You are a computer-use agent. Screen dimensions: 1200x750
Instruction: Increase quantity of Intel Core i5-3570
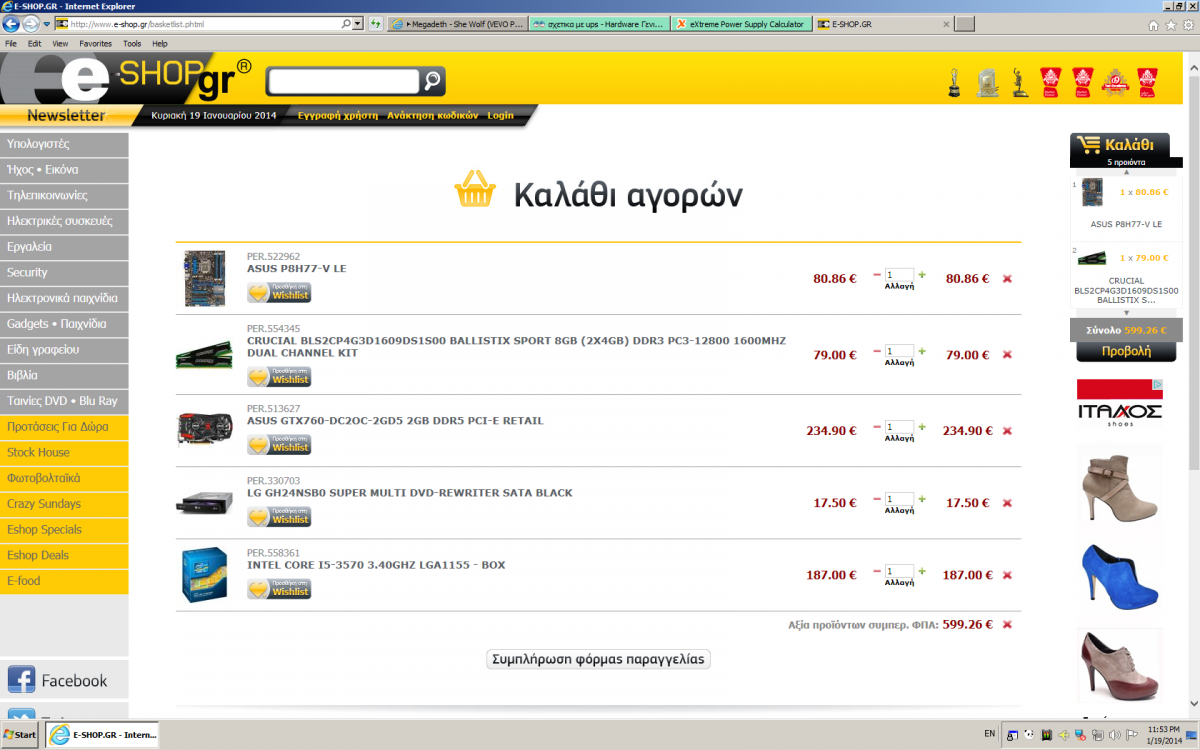(x=922, y=571)
